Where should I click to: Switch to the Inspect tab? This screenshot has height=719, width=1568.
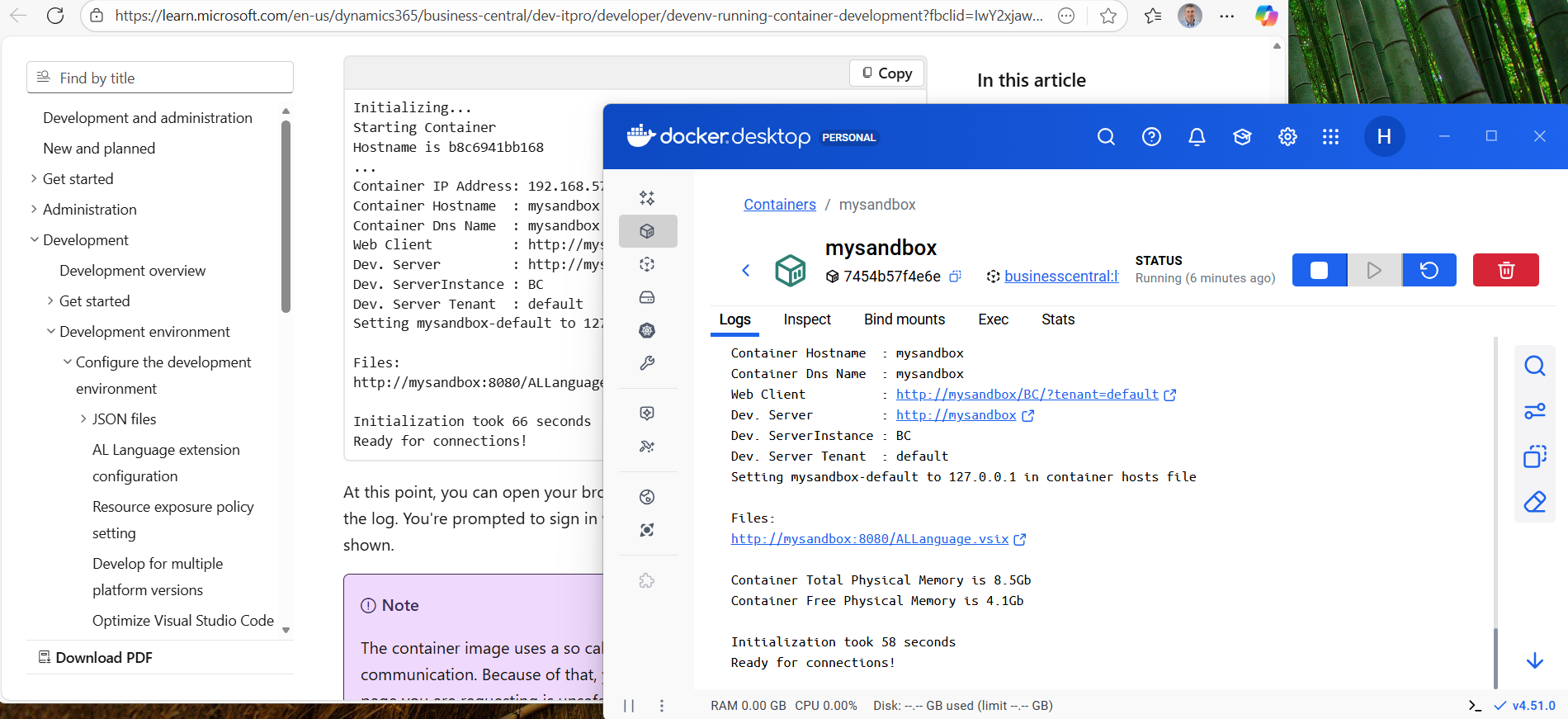pyautogui.click(x=806, y=319)
